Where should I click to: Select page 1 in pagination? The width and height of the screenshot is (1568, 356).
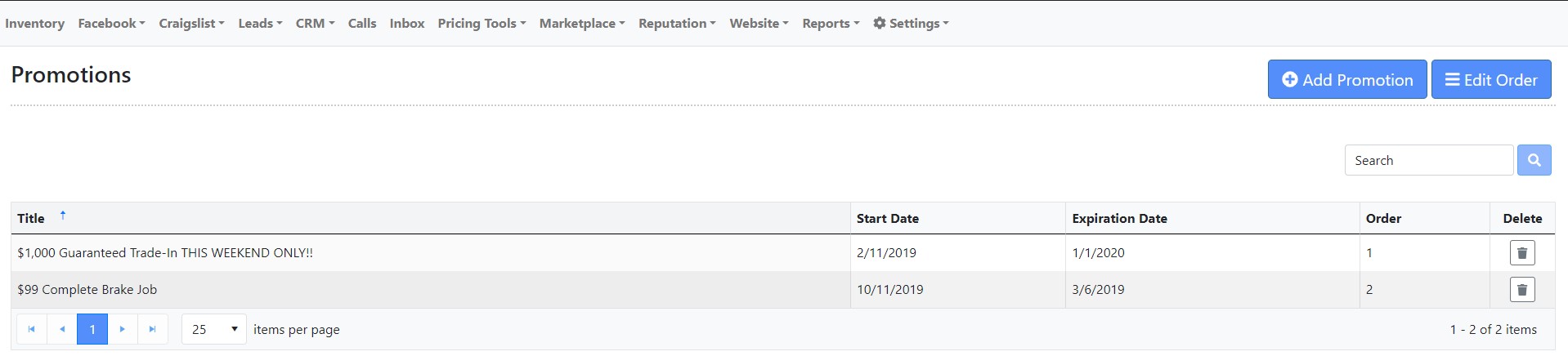pyautogui.click(x=92, y=330)
